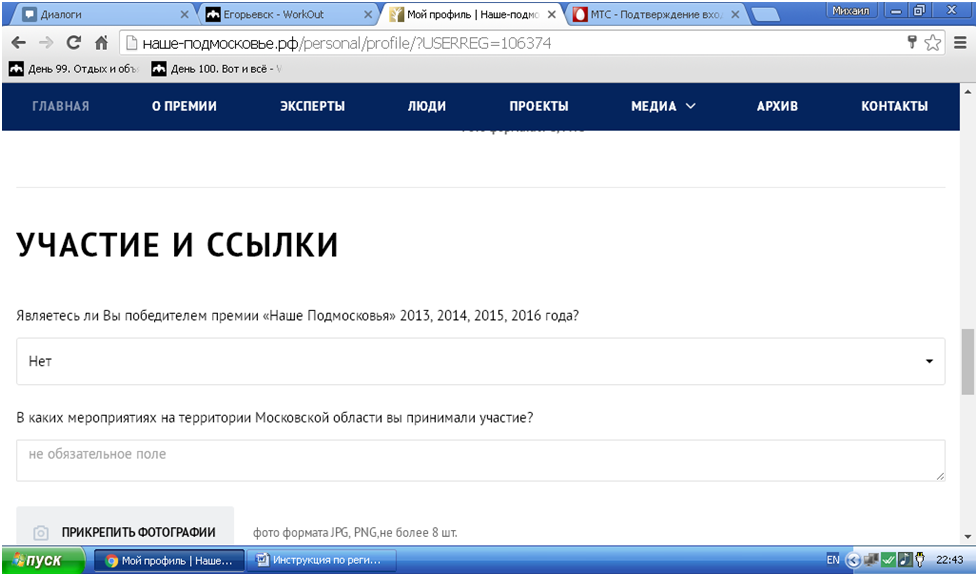Bookmark page with star icon
The image size is (978, 577).
tap(932, 43)
